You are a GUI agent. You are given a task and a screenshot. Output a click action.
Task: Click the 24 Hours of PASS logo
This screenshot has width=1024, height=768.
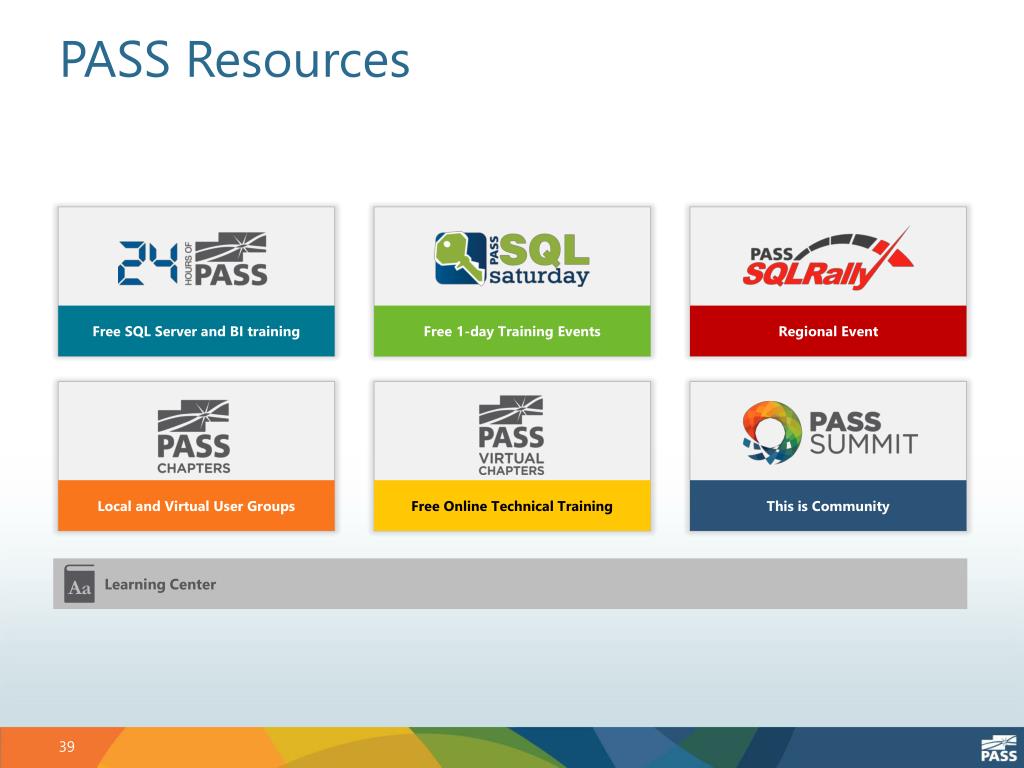click(x=193, y=259)
